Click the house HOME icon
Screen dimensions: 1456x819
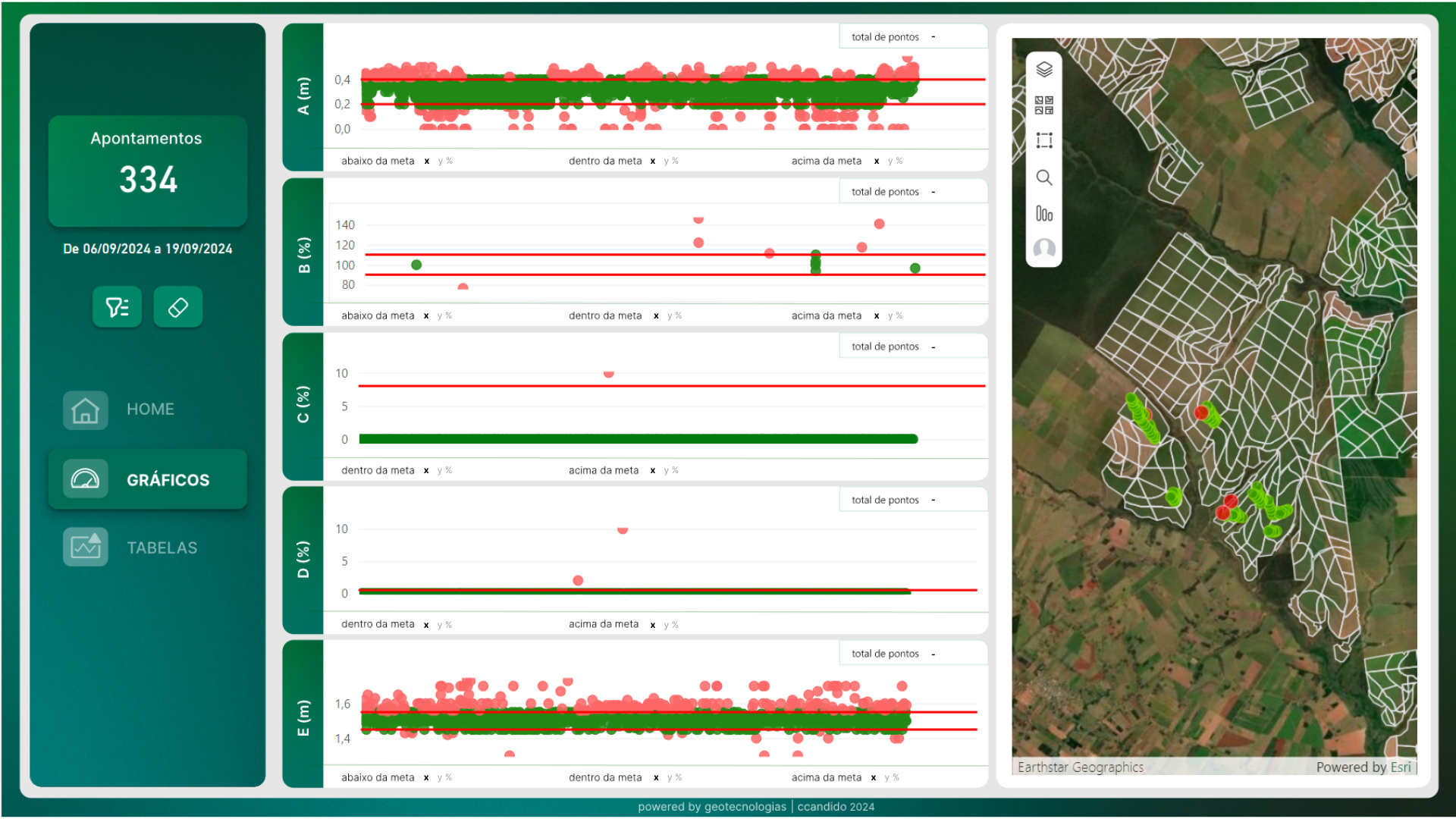(85, 410)
